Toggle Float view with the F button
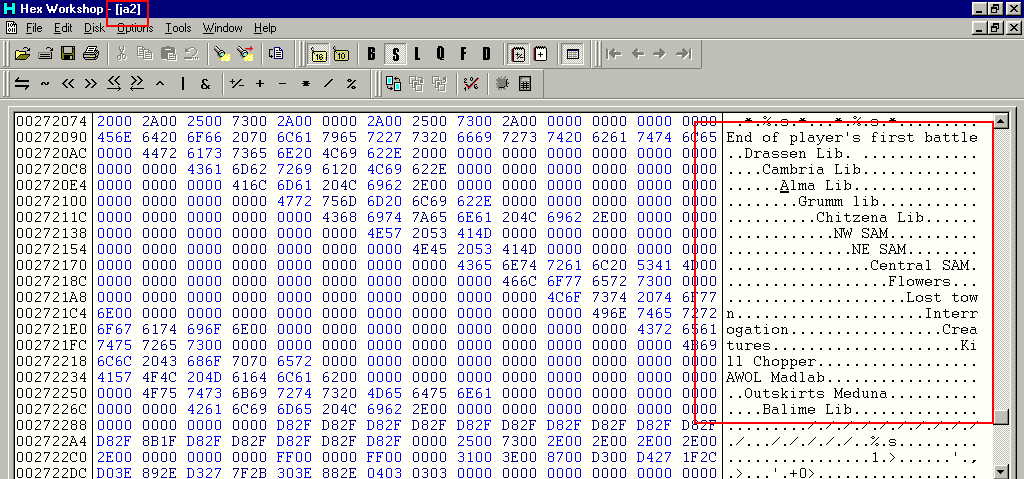This screenshot has height=479, width=1024. 463,54
